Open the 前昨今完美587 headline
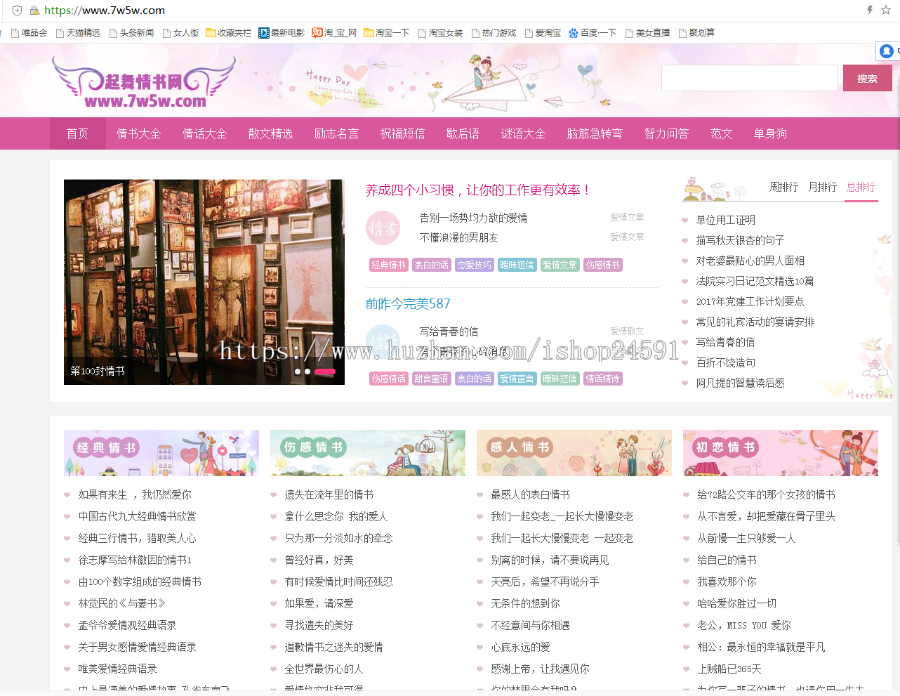This screenshot has height=696, width=900. (408, 304)
